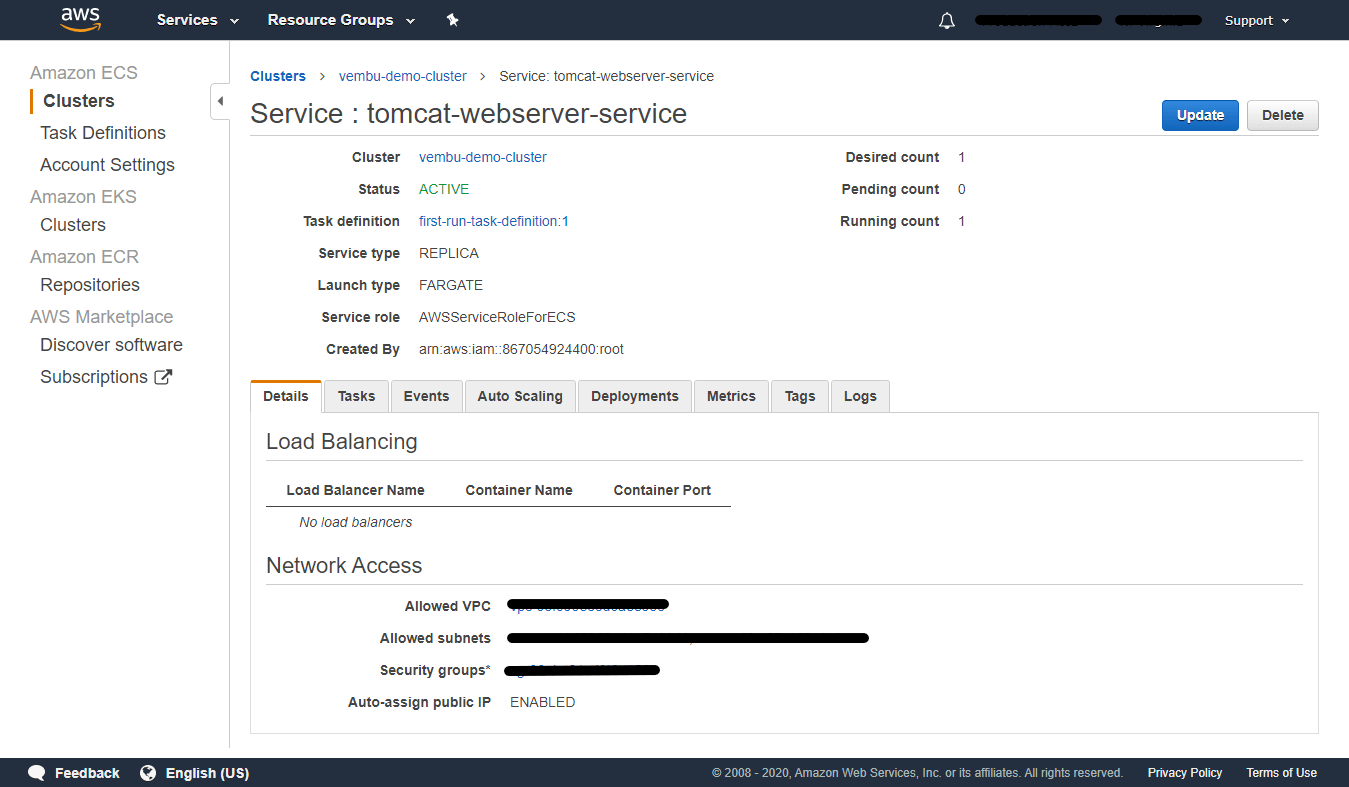Viewport: 1349px width, 787px height.
Task: Click the FARGATE launch type value
Action: (x=451, y=285)
